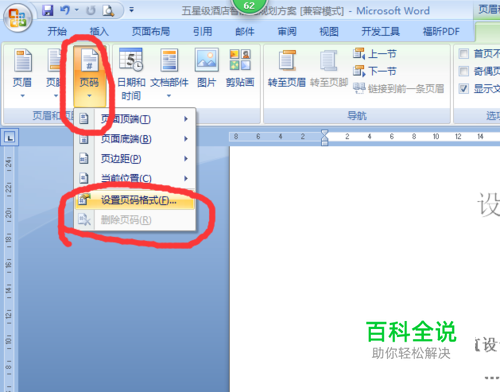Switch to the 视图 tab
Viewport: 500px width, 392px height.
tap(329, 32)
